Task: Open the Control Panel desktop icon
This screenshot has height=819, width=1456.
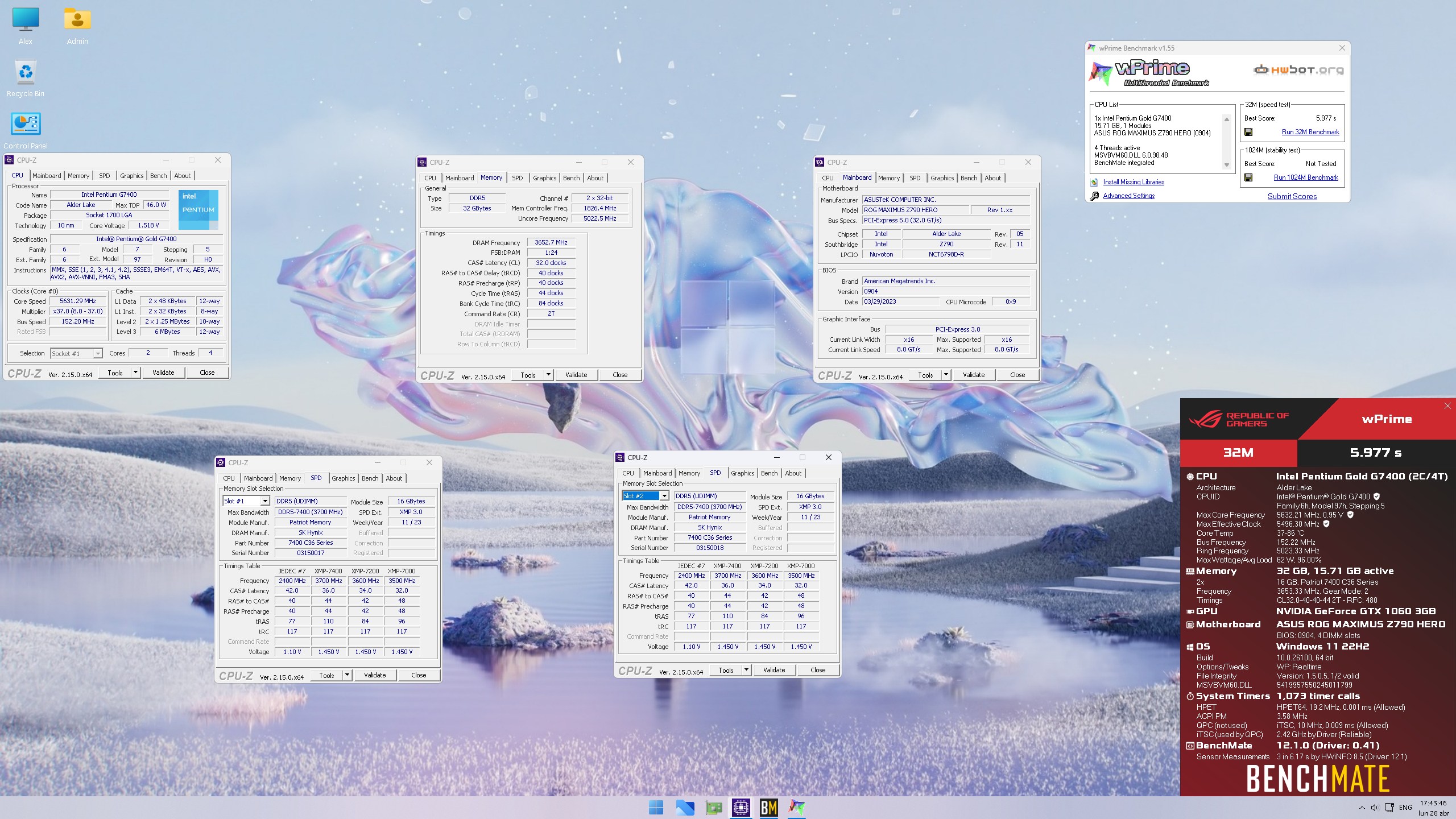Action: click(x=26, y=130)
